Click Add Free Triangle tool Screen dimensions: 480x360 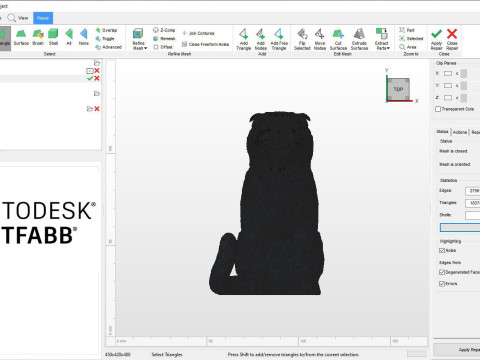coord(279,39)
